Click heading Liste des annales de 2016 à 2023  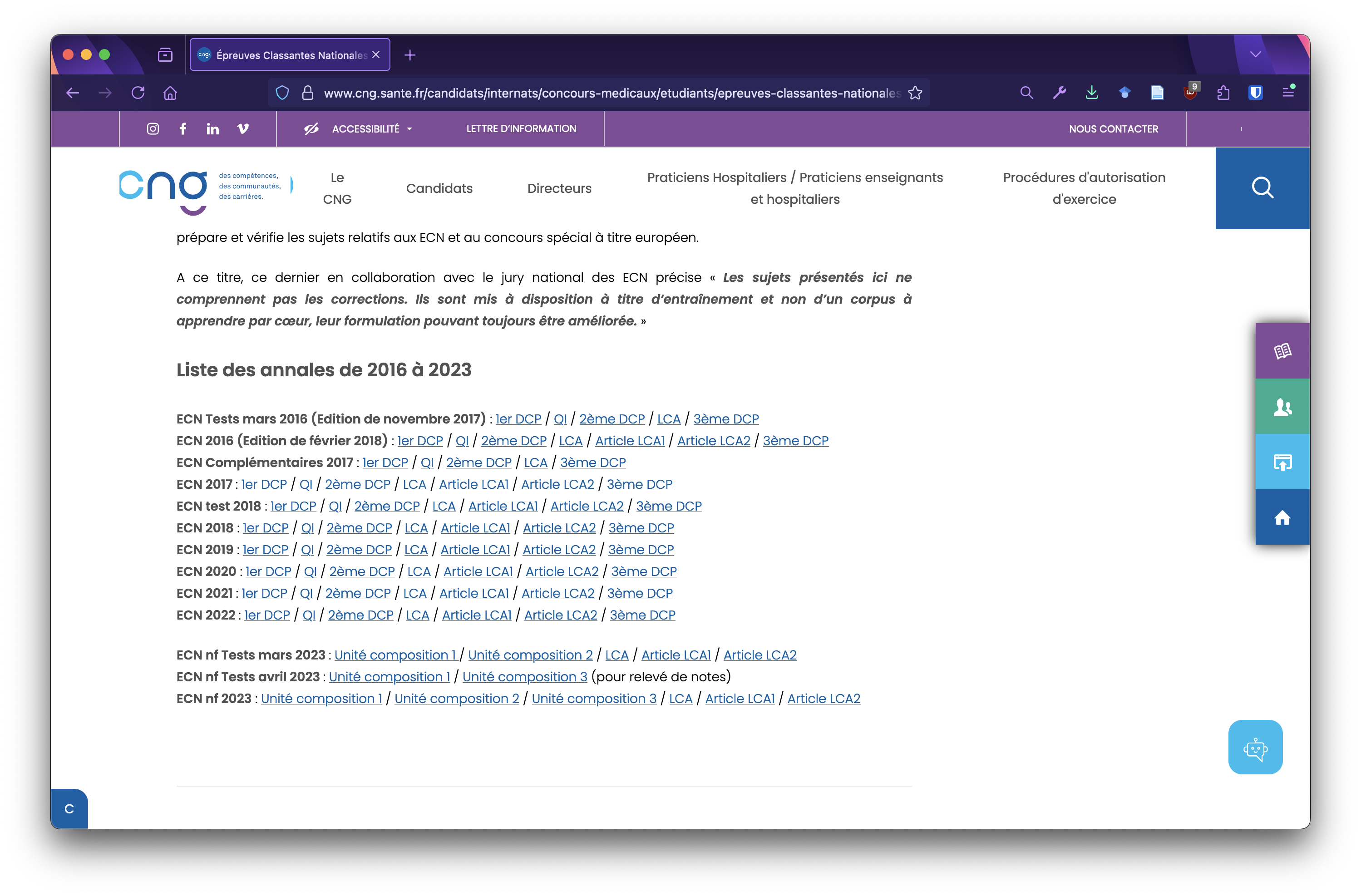tap(324, 369)
